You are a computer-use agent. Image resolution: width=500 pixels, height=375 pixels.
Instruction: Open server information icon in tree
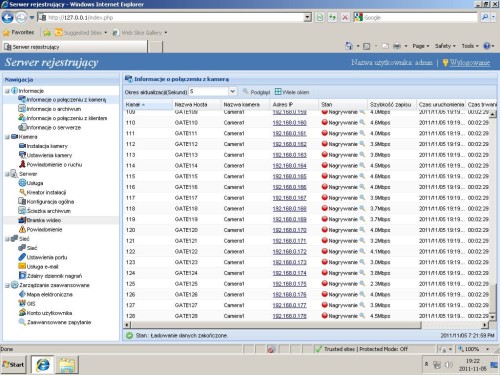[22, 127]
